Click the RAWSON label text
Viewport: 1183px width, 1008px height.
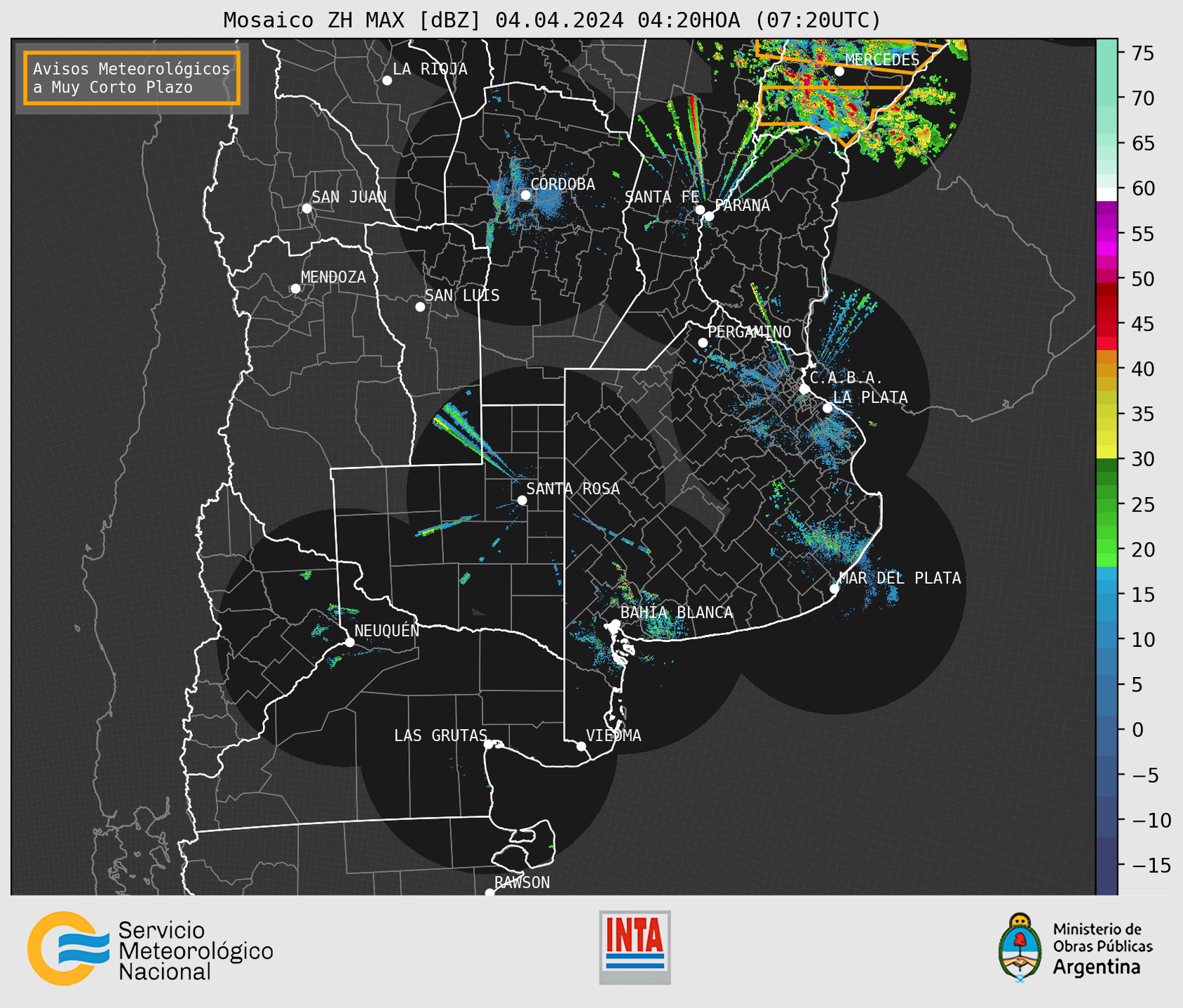point(522,883)
